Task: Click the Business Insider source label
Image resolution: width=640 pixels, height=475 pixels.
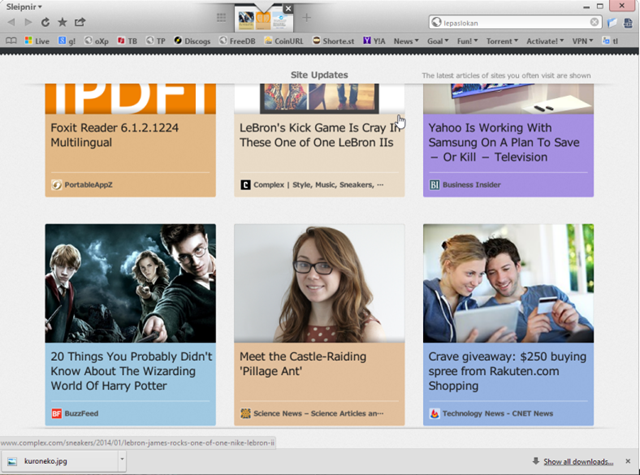Action: point(465,185)
